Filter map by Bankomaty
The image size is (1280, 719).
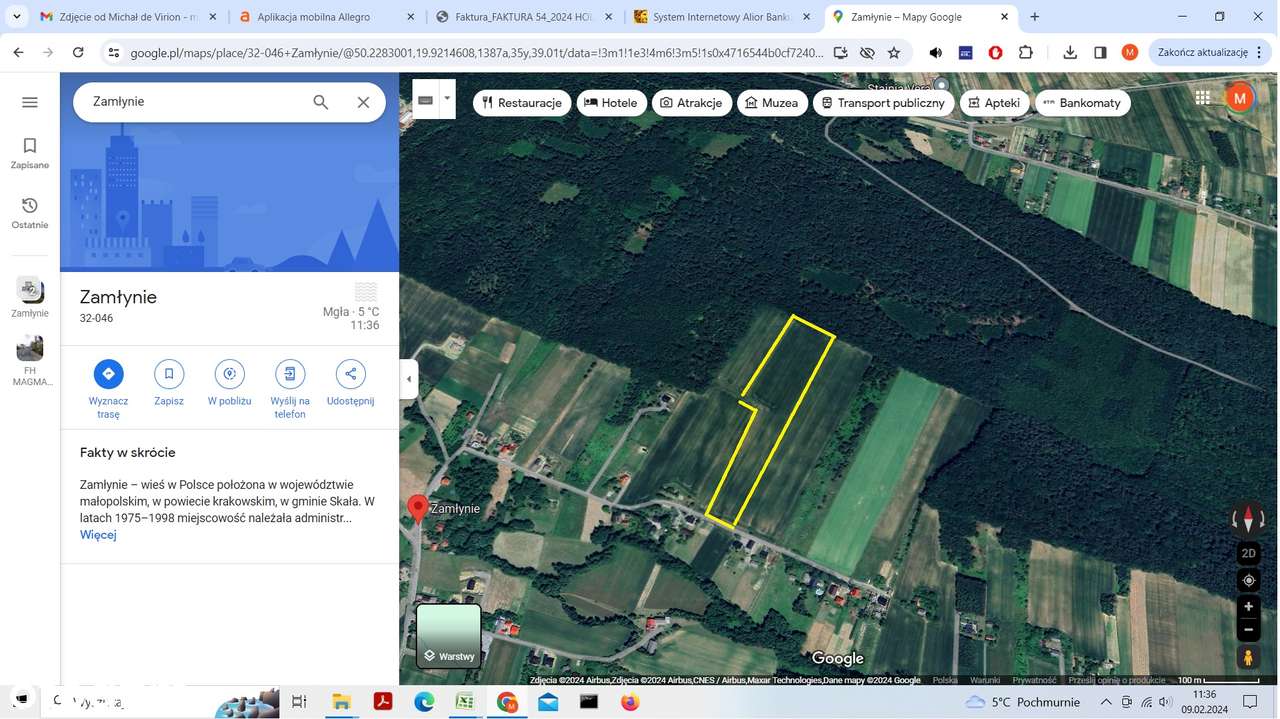tap(1083, 103)
